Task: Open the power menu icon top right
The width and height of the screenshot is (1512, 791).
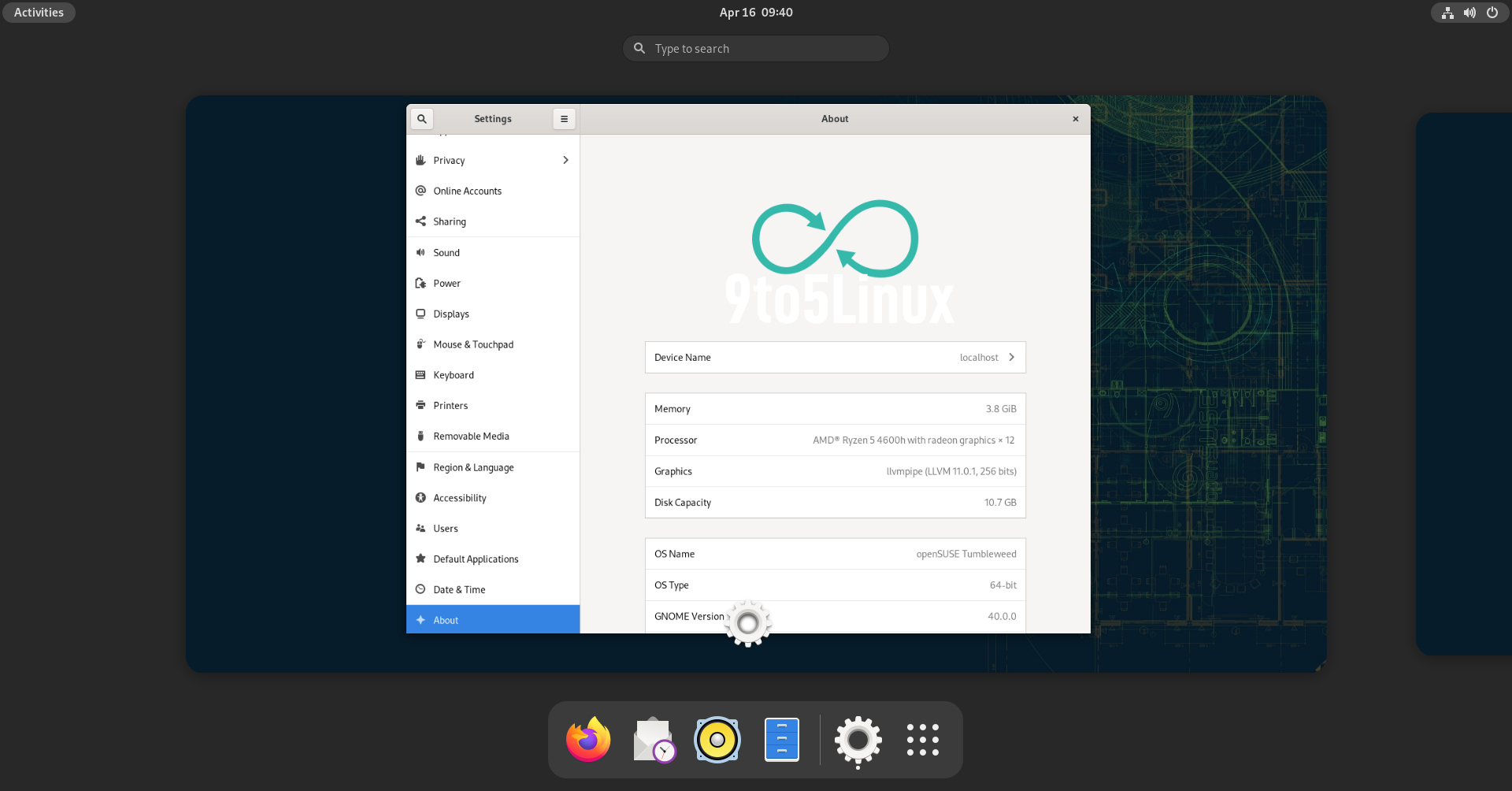Action: point(1492,13)
